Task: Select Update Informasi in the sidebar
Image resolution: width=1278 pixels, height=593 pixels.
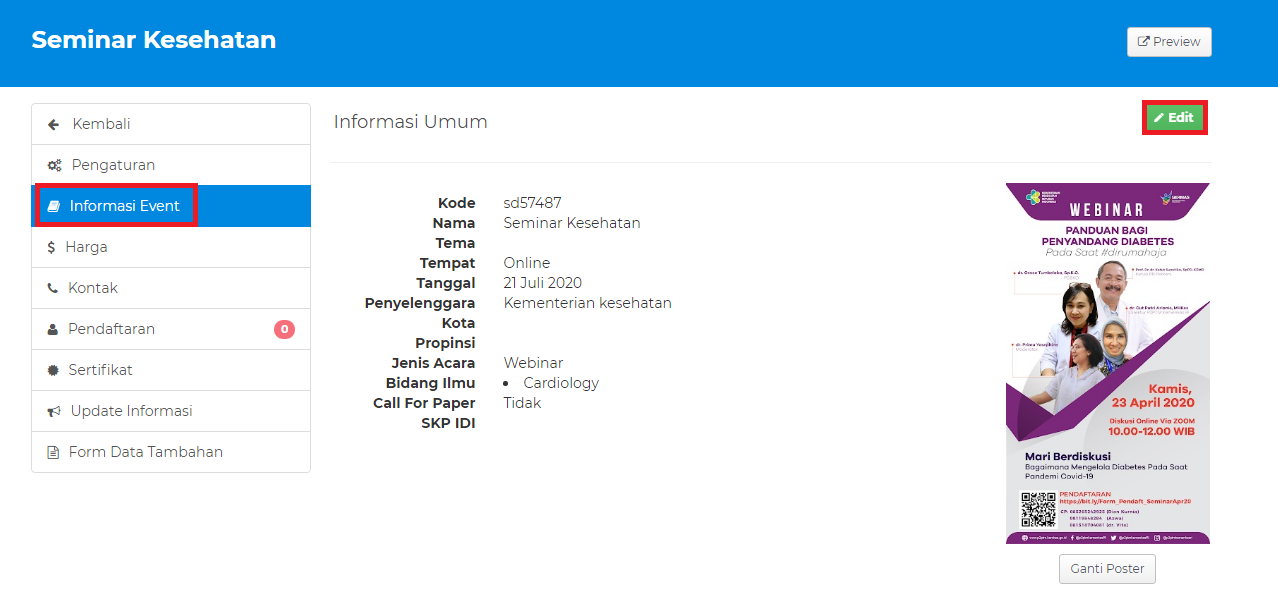Action: 131,411
